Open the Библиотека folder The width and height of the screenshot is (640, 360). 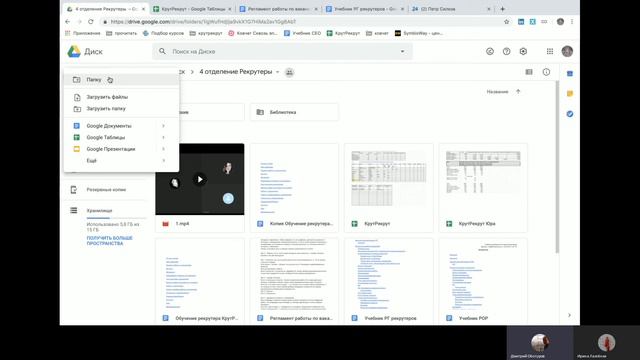pos(294,112)
